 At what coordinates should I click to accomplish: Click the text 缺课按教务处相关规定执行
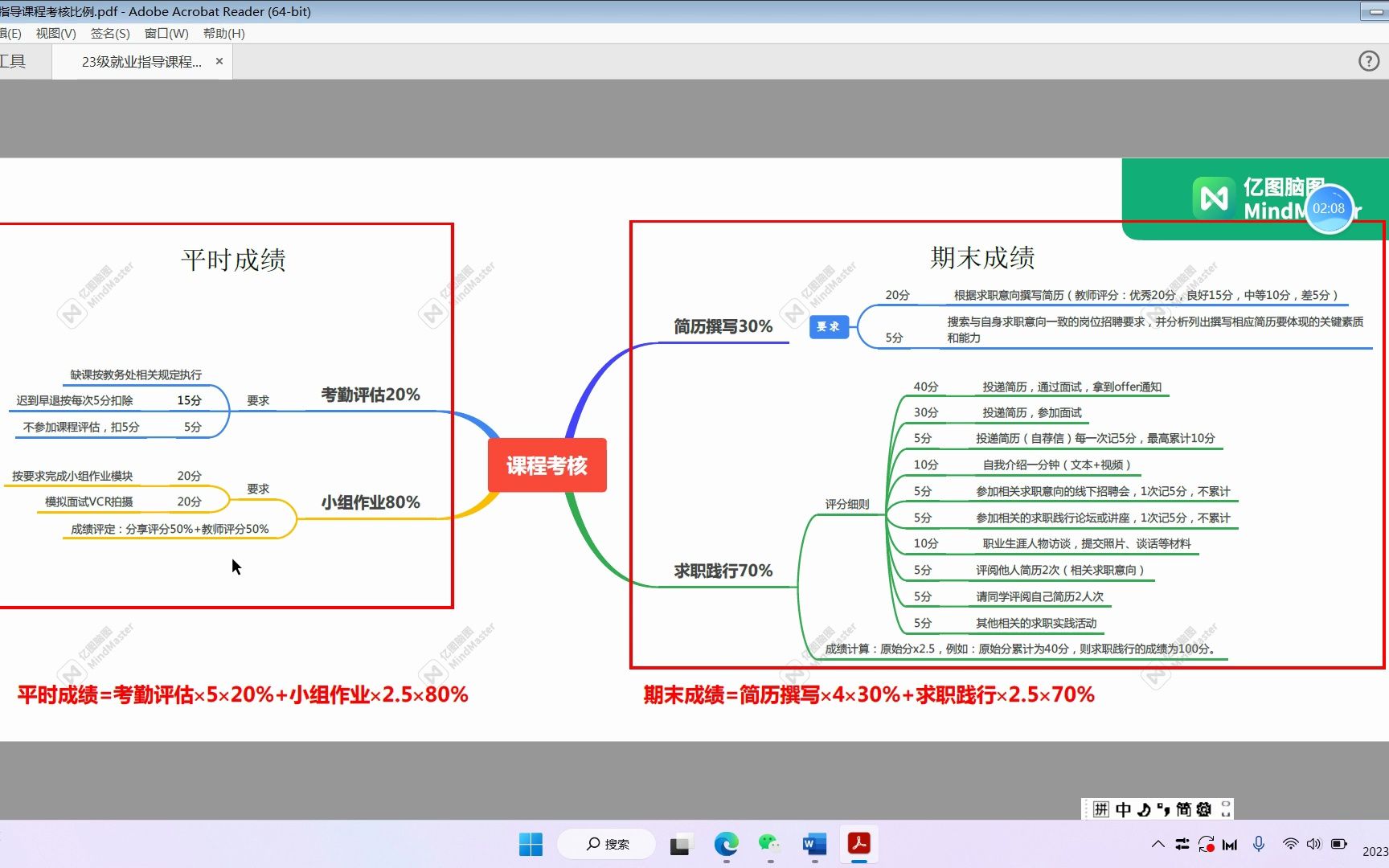tap(136, 375)
